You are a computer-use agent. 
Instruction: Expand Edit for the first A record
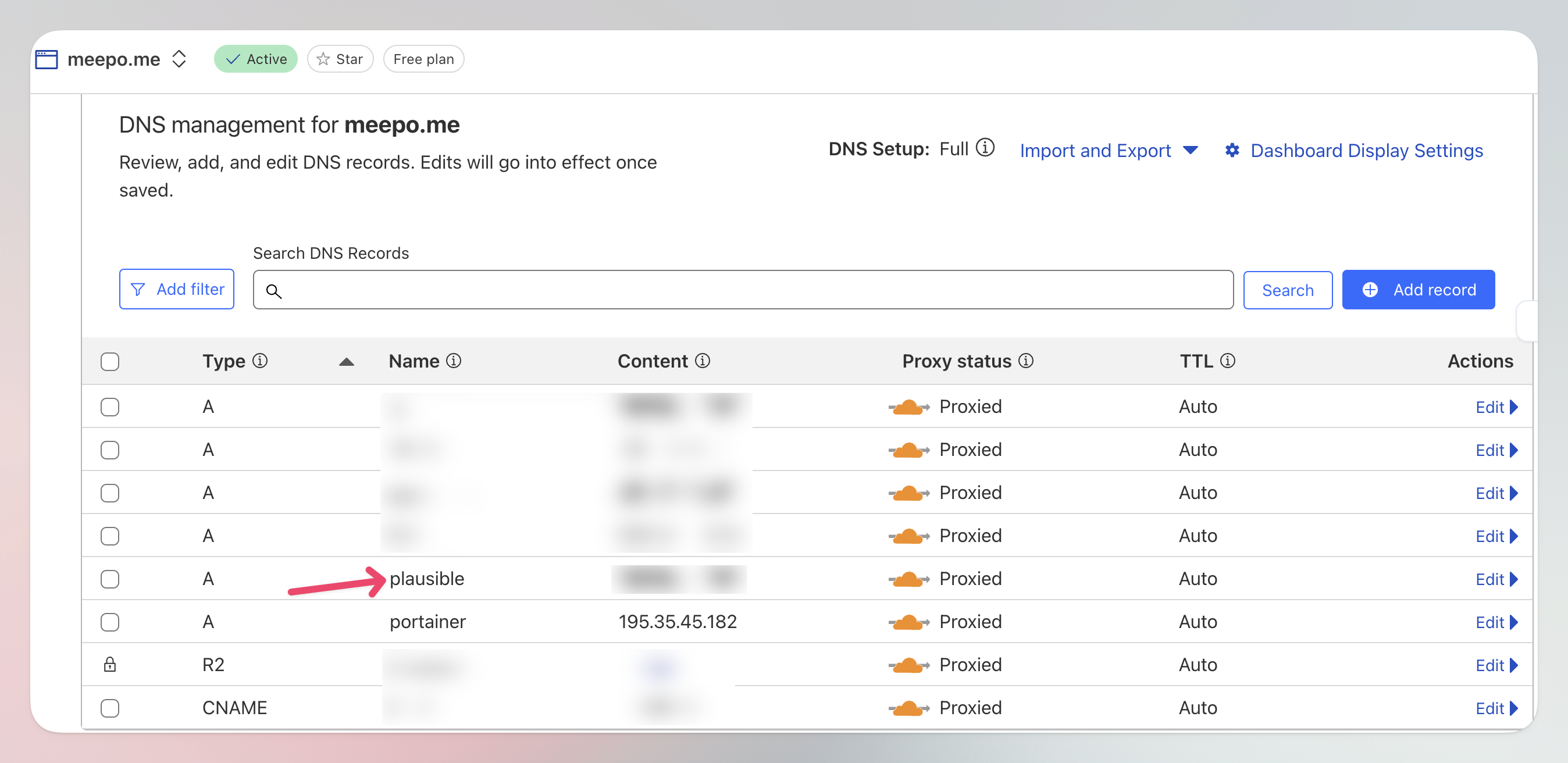[1497, 407]
